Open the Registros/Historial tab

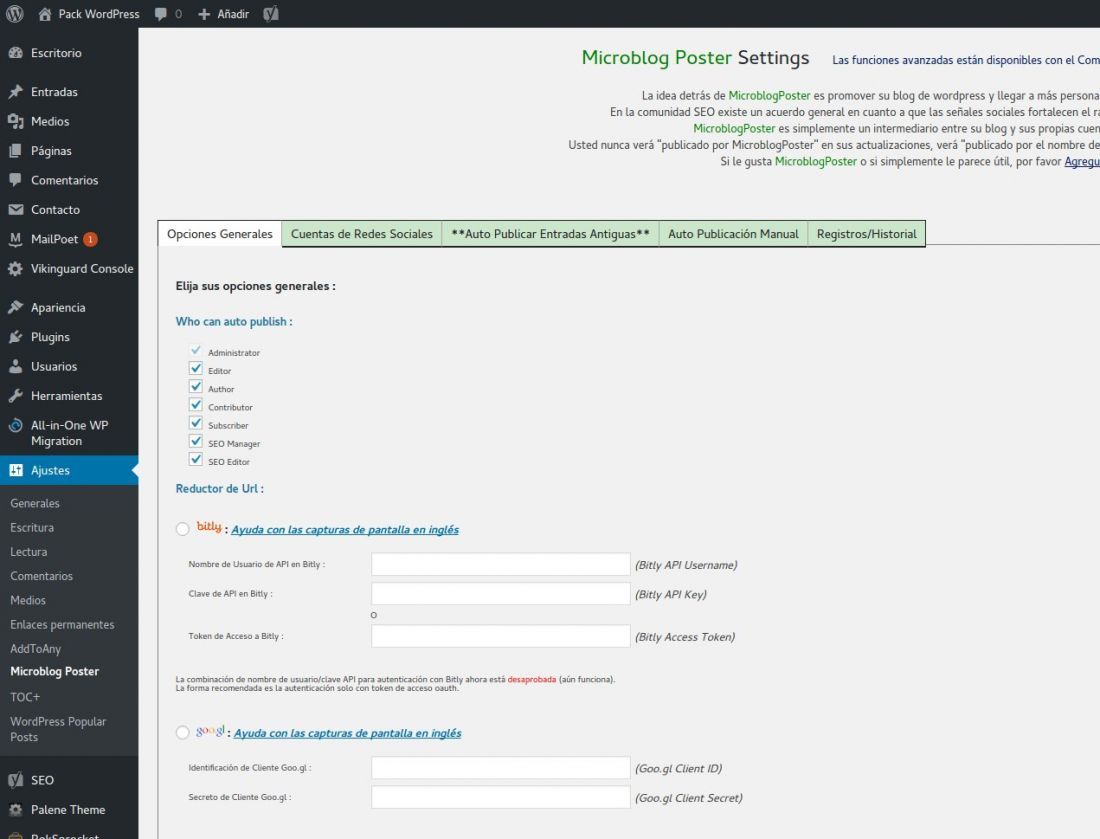coord(866,234)
